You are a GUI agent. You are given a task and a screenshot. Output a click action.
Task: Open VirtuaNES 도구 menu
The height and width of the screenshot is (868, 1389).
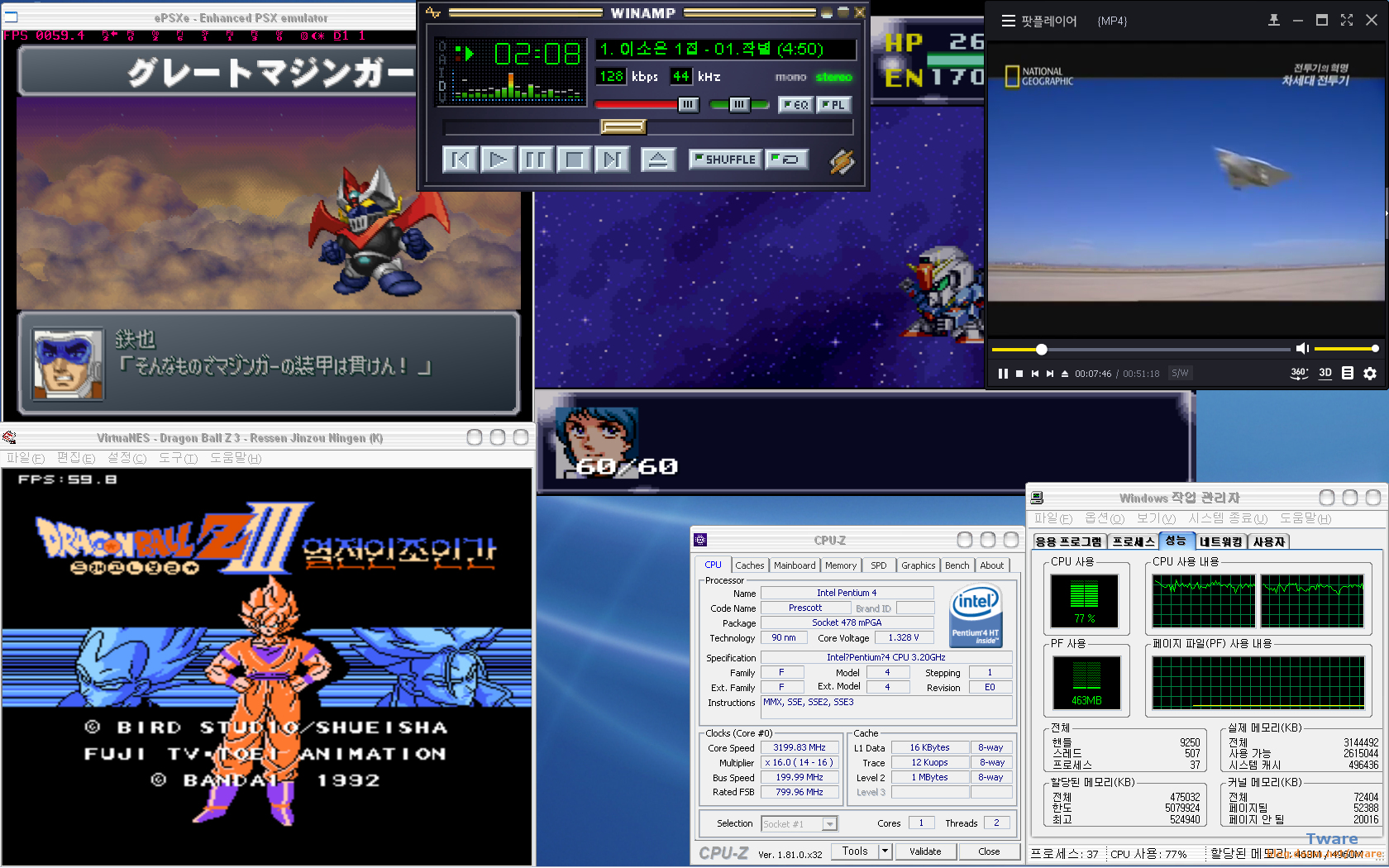(178, 458)
